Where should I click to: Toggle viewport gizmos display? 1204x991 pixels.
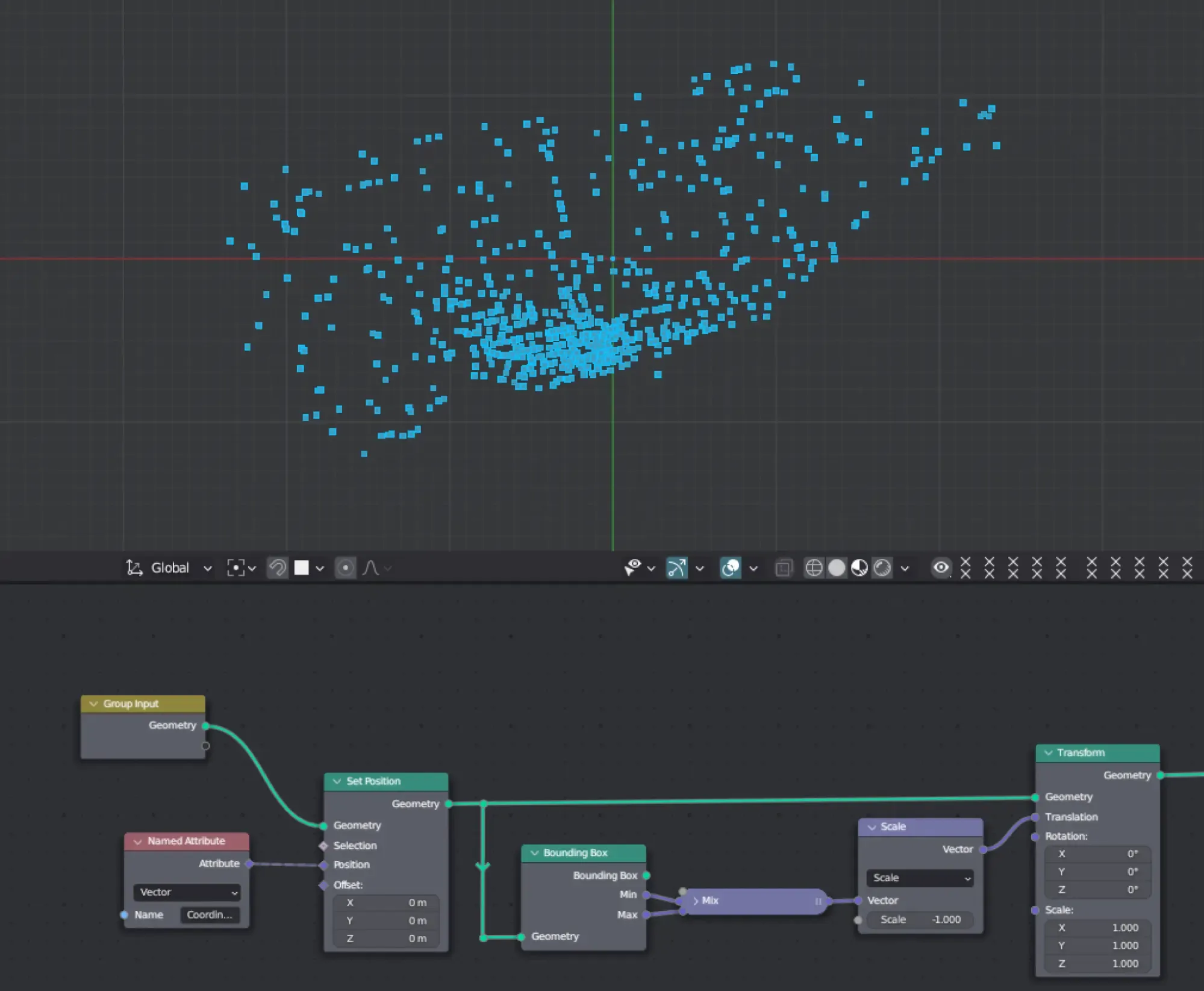coord(676,567)
